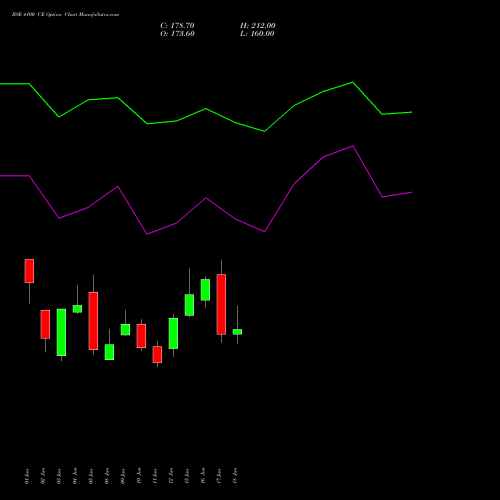Click the red candlestick for 01 Jan

tap(29, 271)
